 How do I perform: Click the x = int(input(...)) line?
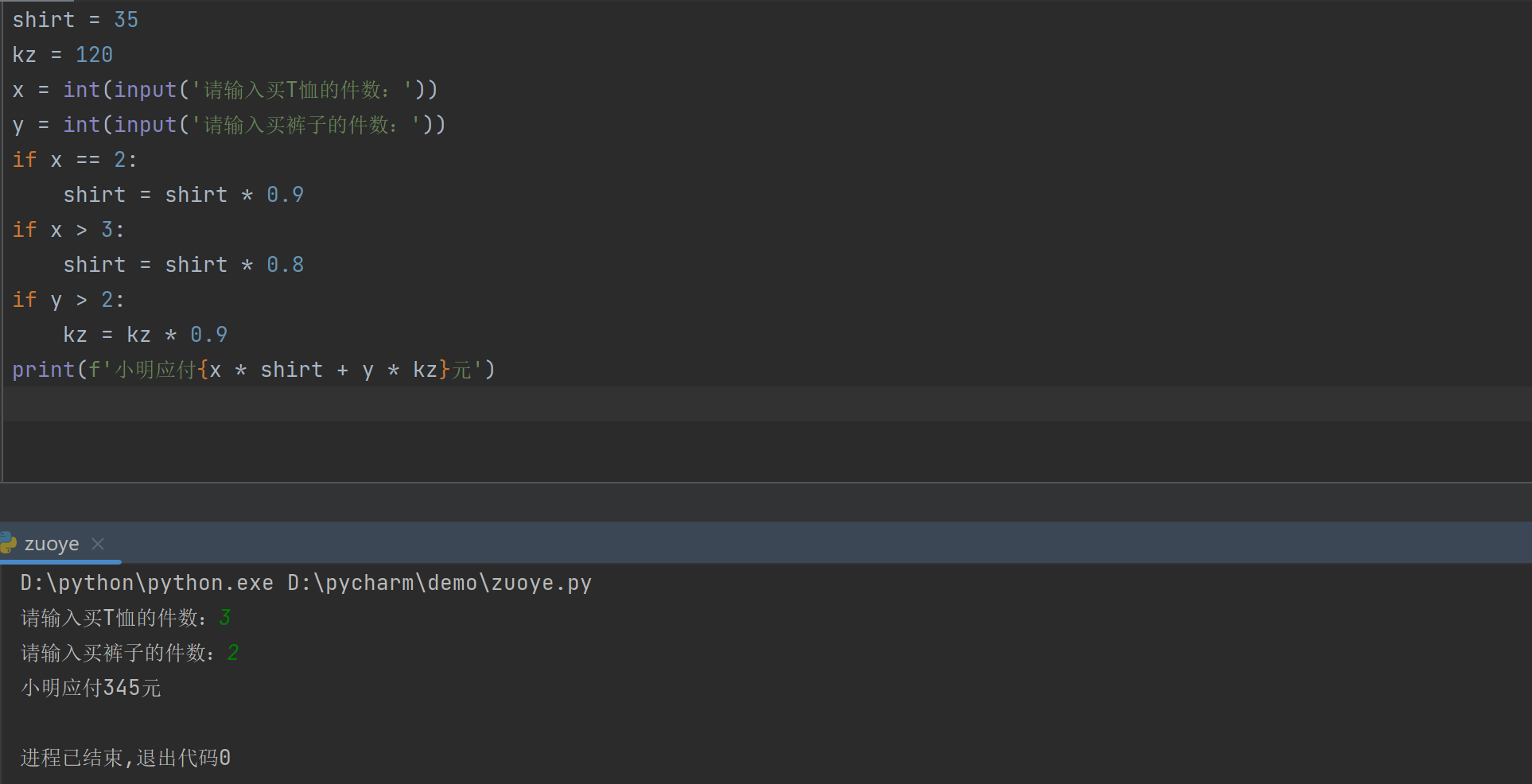pos(225,90)
